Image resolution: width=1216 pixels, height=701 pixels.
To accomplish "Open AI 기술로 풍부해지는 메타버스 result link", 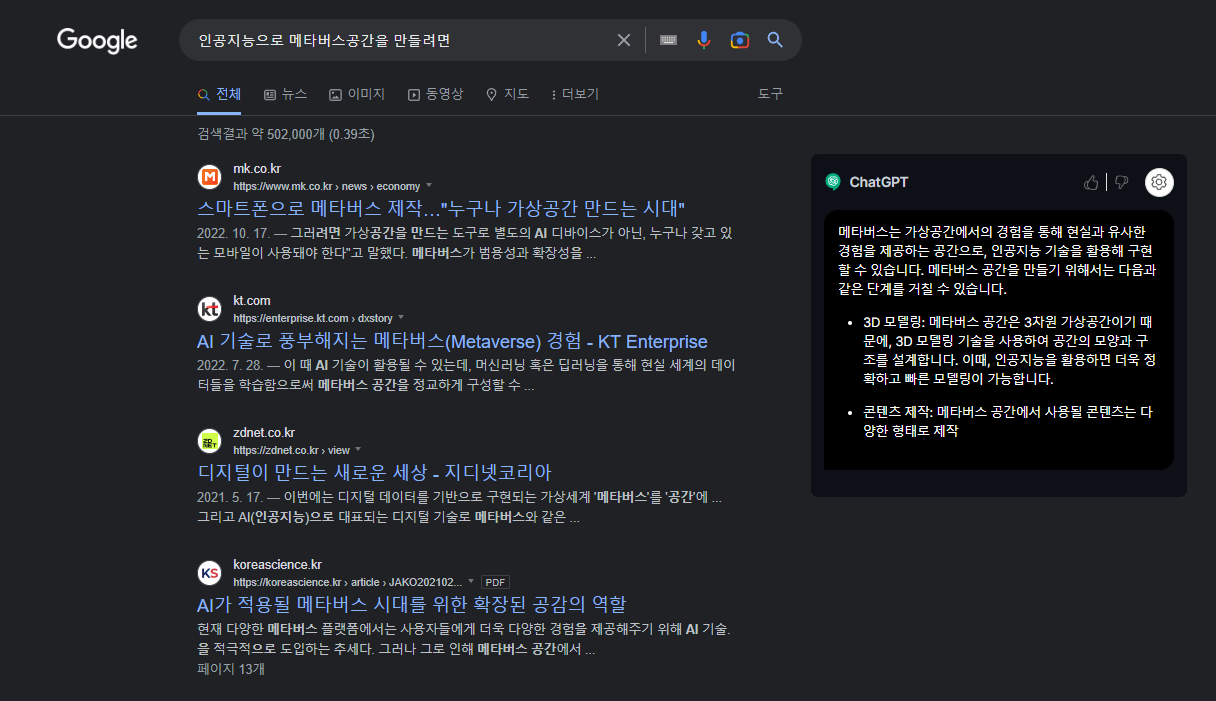I will click(452, 341).
